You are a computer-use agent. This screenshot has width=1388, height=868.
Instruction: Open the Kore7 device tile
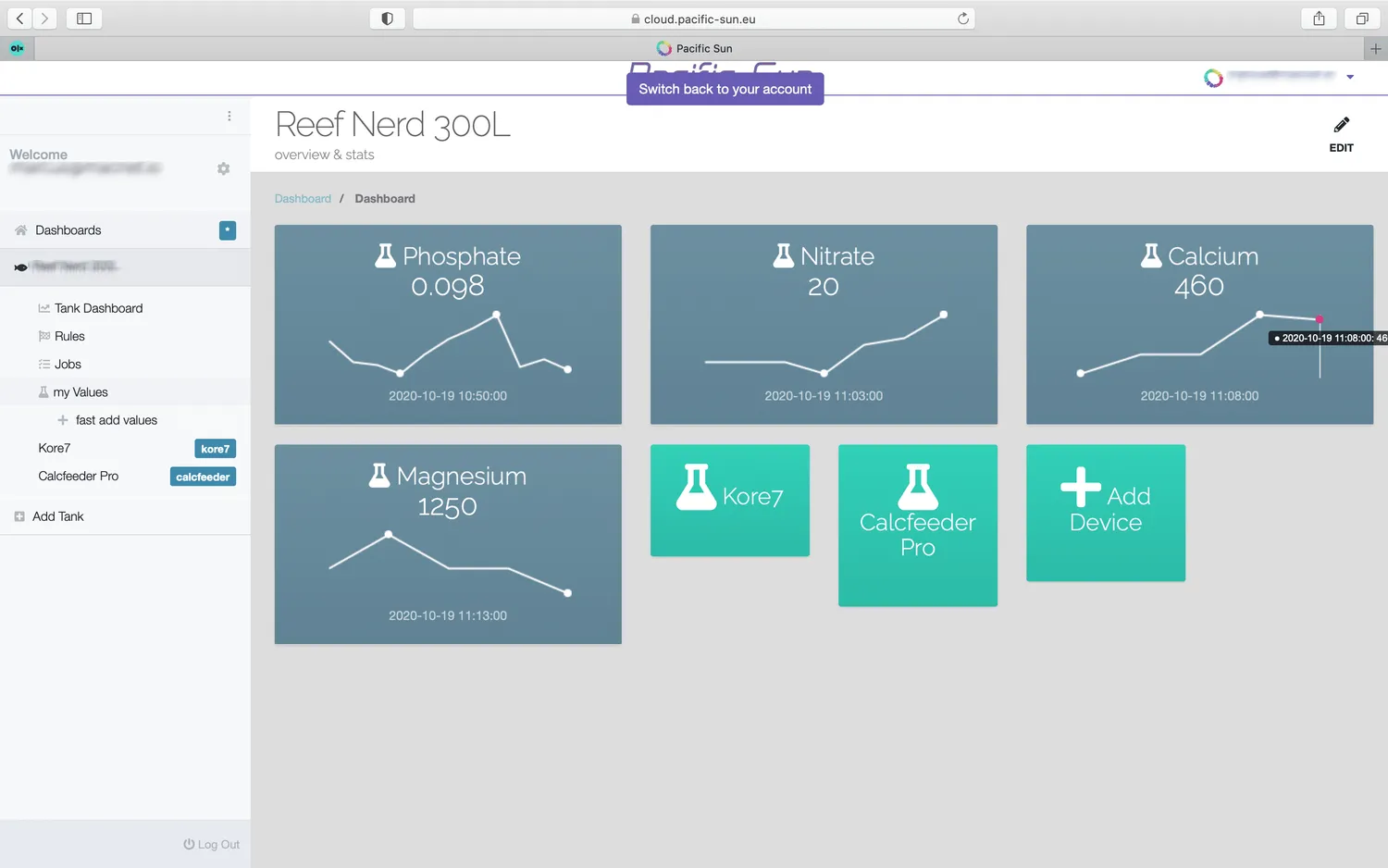pyautogui.click(x=730, y=501)
